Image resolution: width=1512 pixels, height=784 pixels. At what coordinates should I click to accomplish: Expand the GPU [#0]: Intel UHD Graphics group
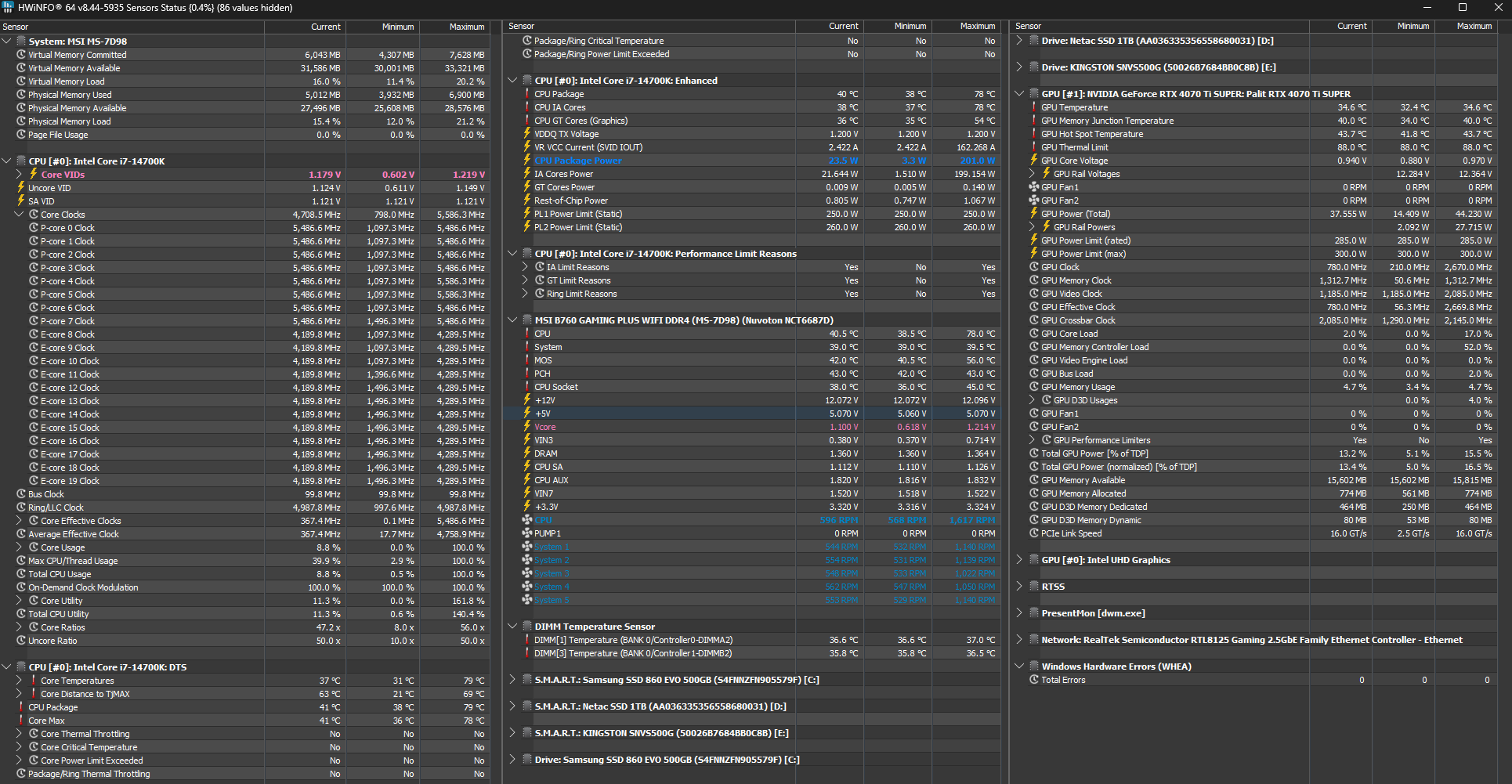pos(1019,560)
